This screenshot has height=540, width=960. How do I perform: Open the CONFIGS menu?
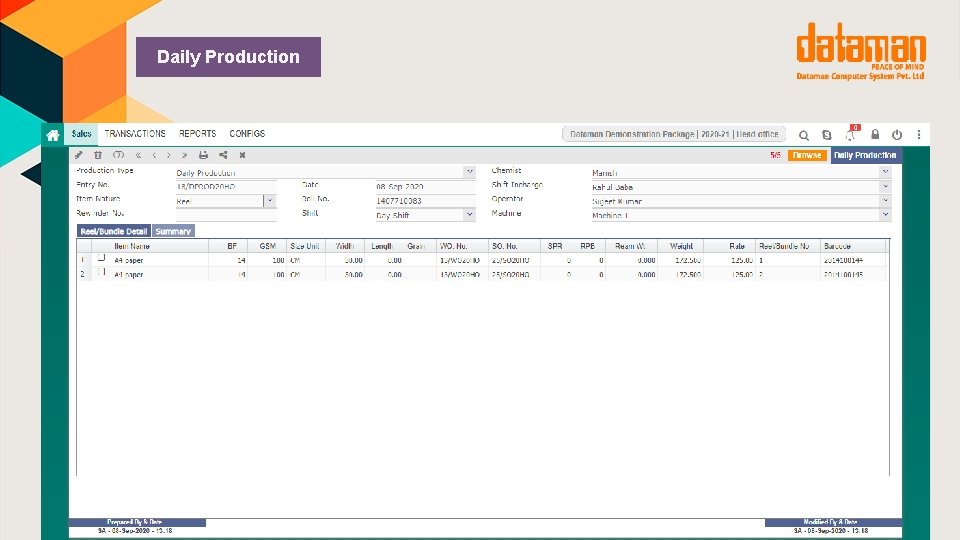tap(247, 134)
